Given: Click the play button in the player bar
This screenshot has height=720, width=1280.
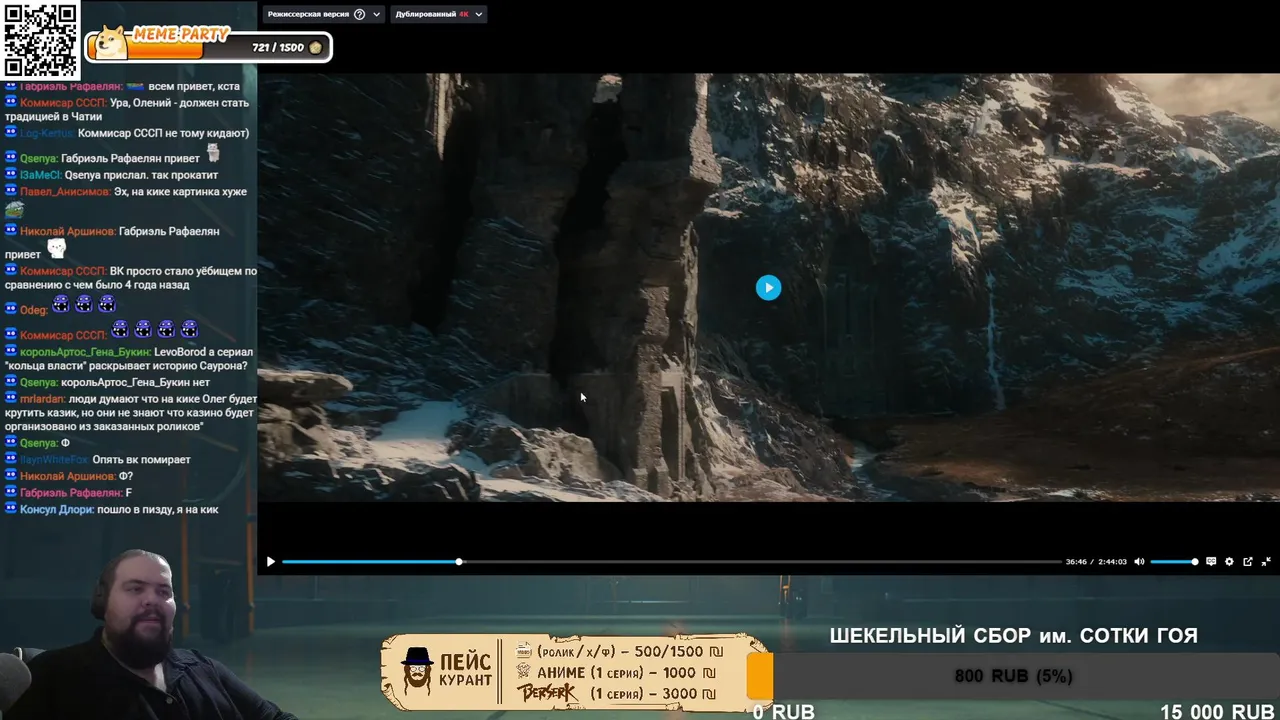Looking at the screenshot, I should tap(270, 562).
